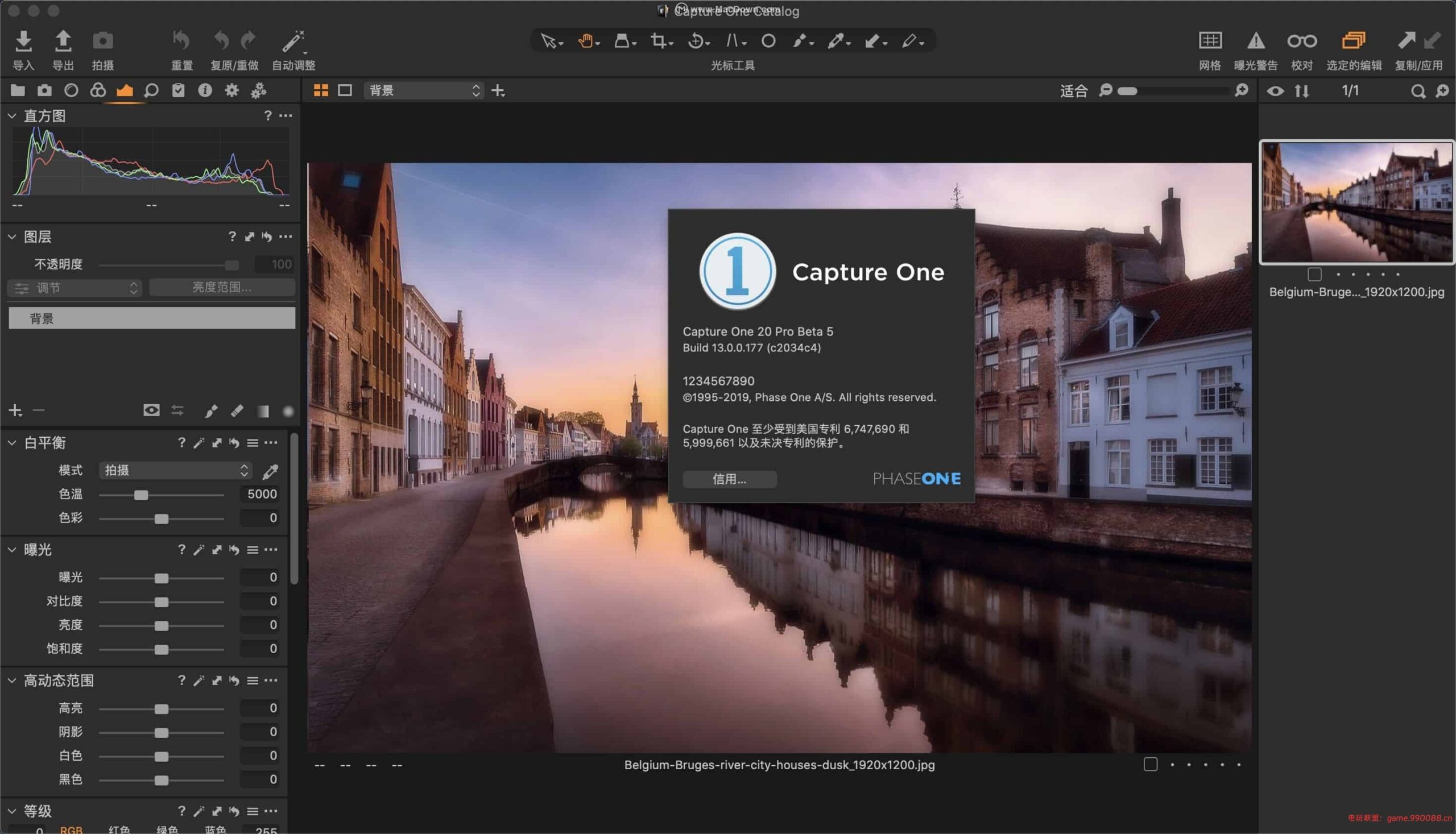This screenshot has height=834, width=1456.
Task: Toggle the 曝光警告 exposure warning
Action: coord(1256,42)
